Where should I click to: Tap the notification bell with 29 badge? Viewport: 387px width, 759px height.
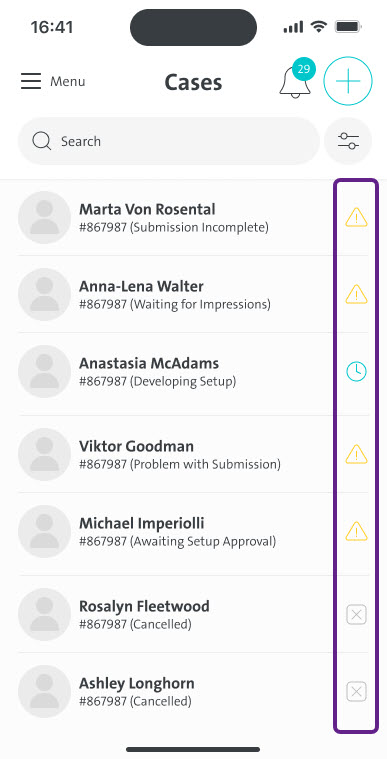click(x=296, y=80)
